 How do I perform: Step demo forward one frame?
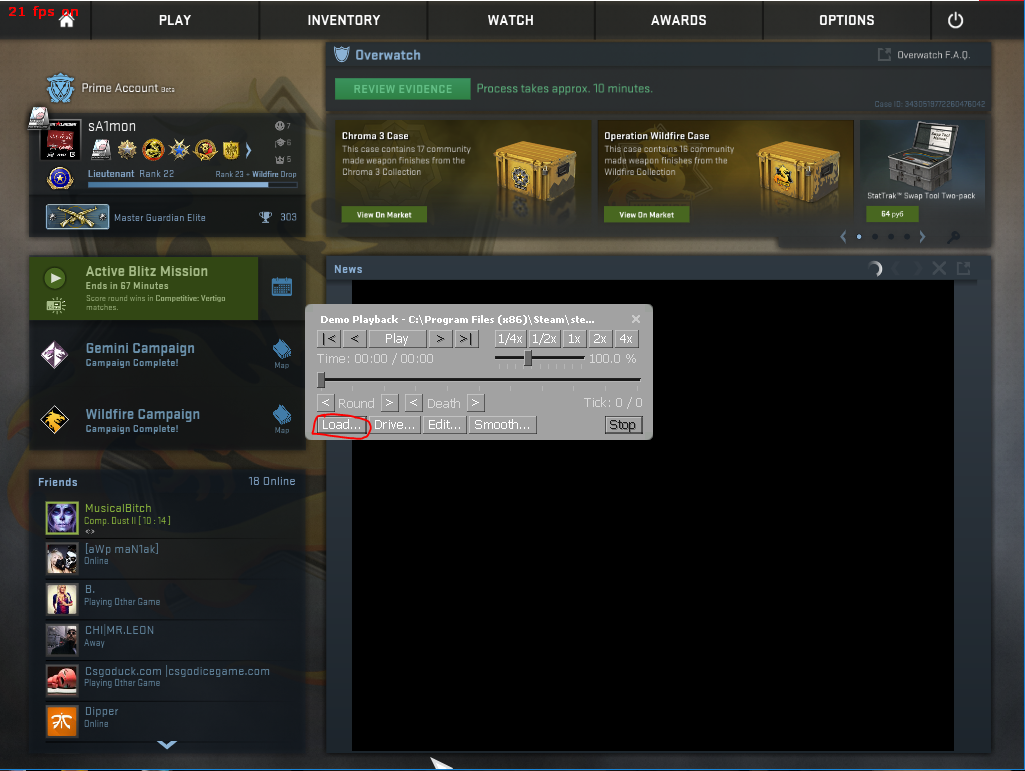tap(440, 339)
